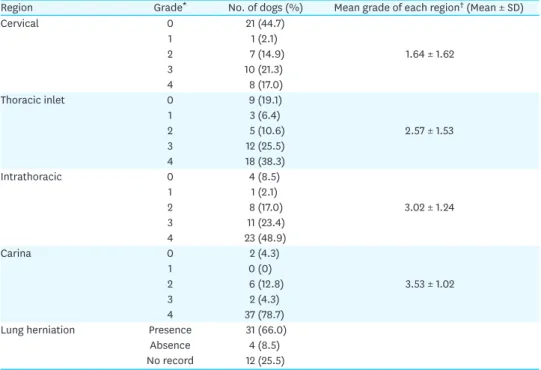Select the Cervical region label

click(x=20, y=23)
